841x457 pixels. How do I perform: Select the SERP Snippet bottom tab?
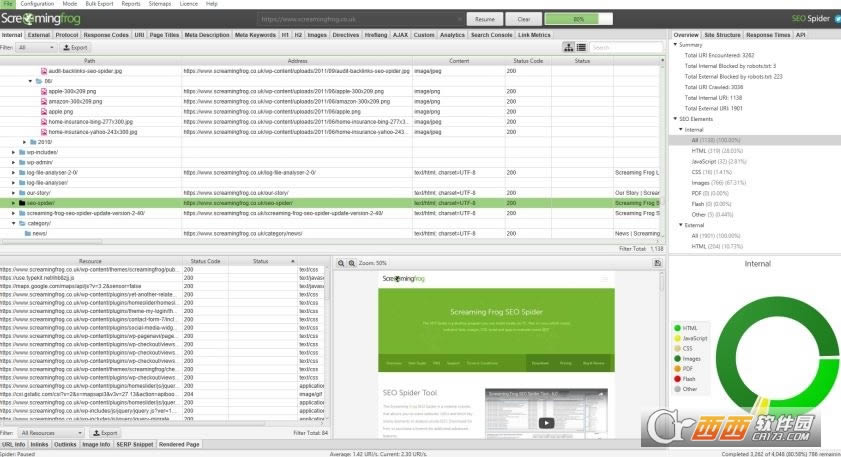[135, 445]
